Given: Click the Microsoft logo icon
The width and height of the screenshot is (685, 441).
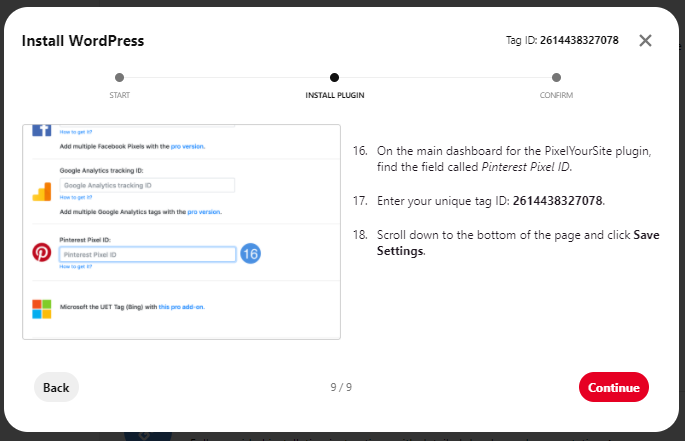Looking at the screenshot, I should tap(42, 309).
